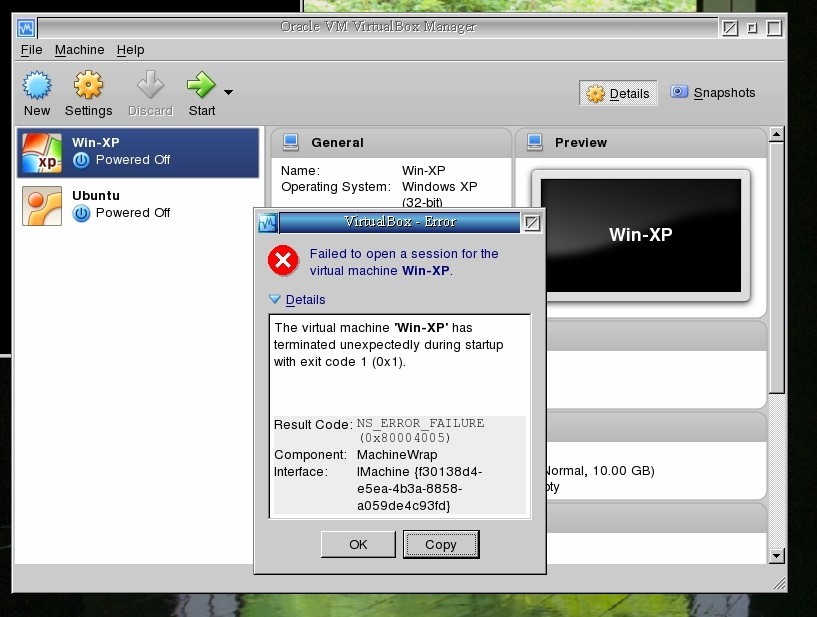Click the Ubuntu OS icon

pyautogui.click(x=42, y=206)
